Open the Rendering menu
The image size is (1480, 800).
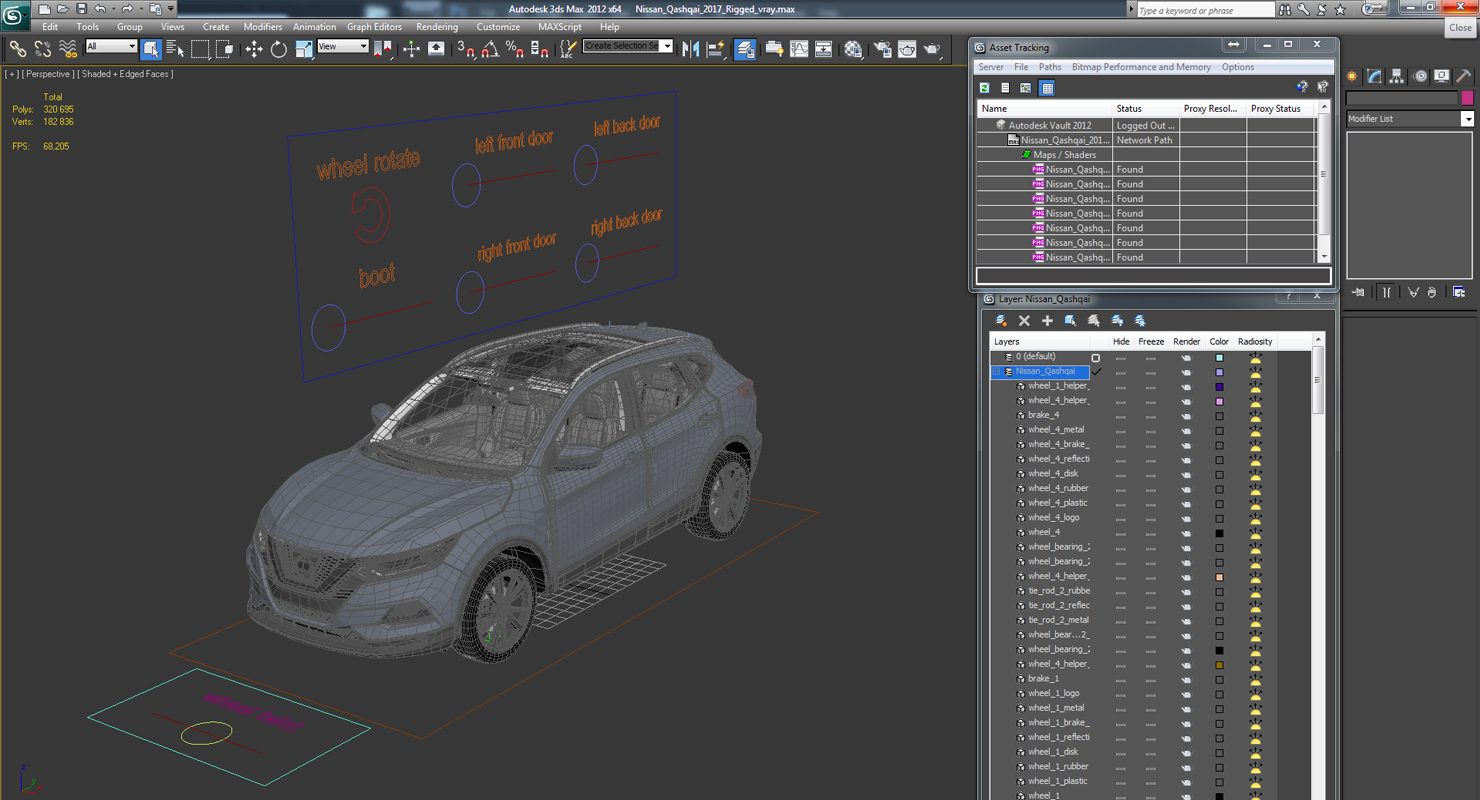point(437,27)
